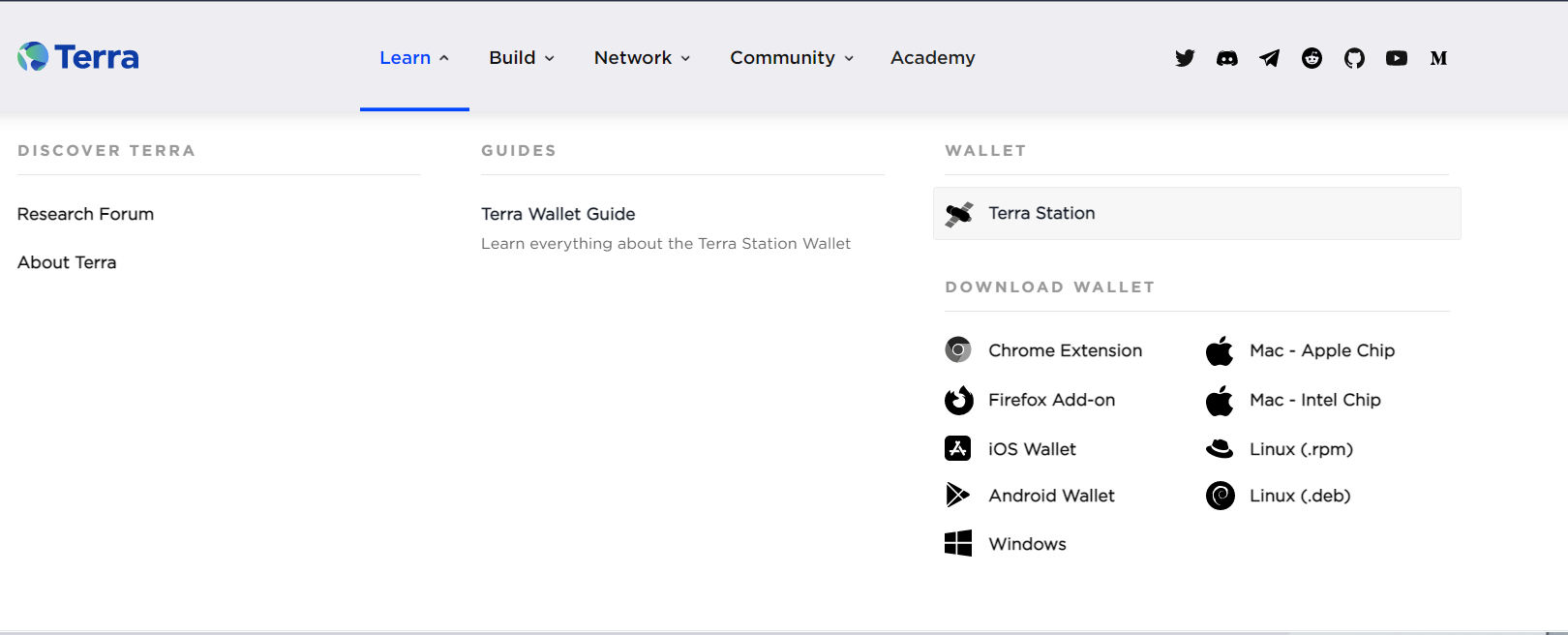Click the Terra Station satellite icon

tap(959, 214)
